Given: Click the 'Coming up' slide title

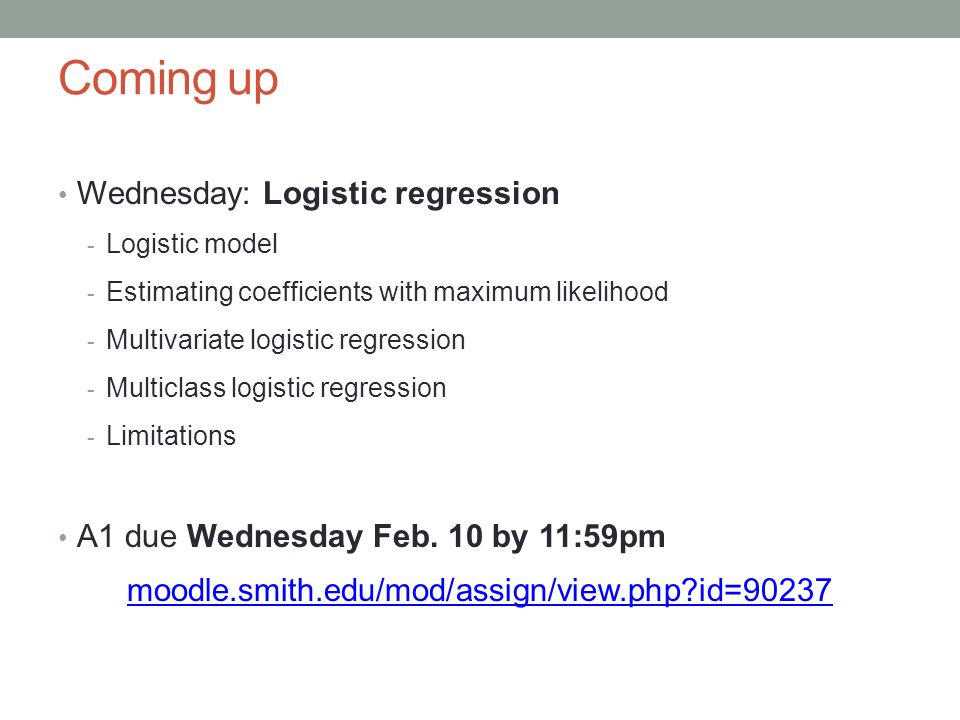Looking at the screenshot, I should coord(168,80).
